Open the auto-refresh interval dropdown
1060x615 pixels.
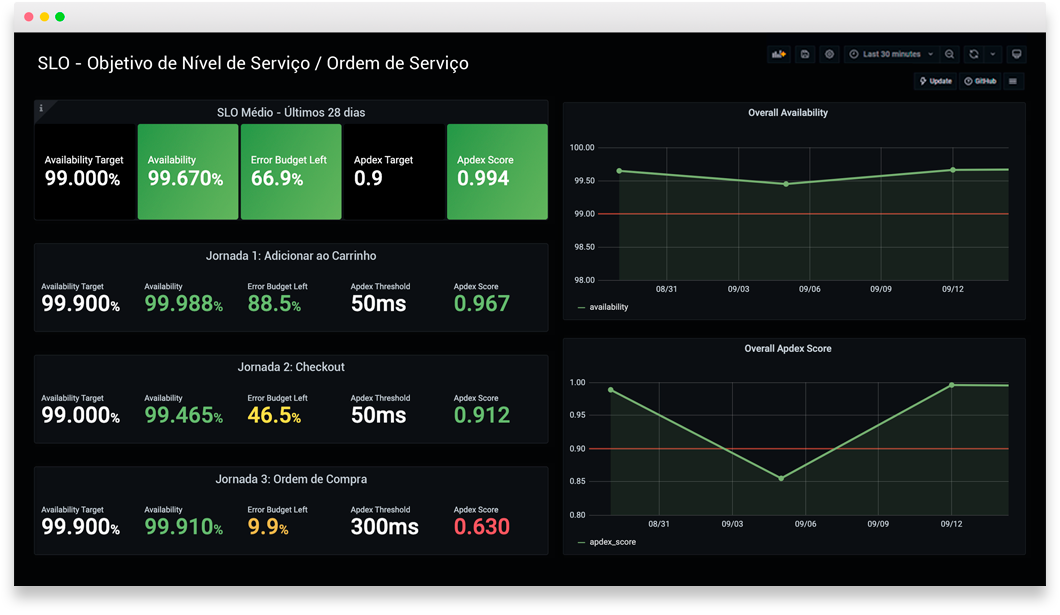click(x=992, y=54)
